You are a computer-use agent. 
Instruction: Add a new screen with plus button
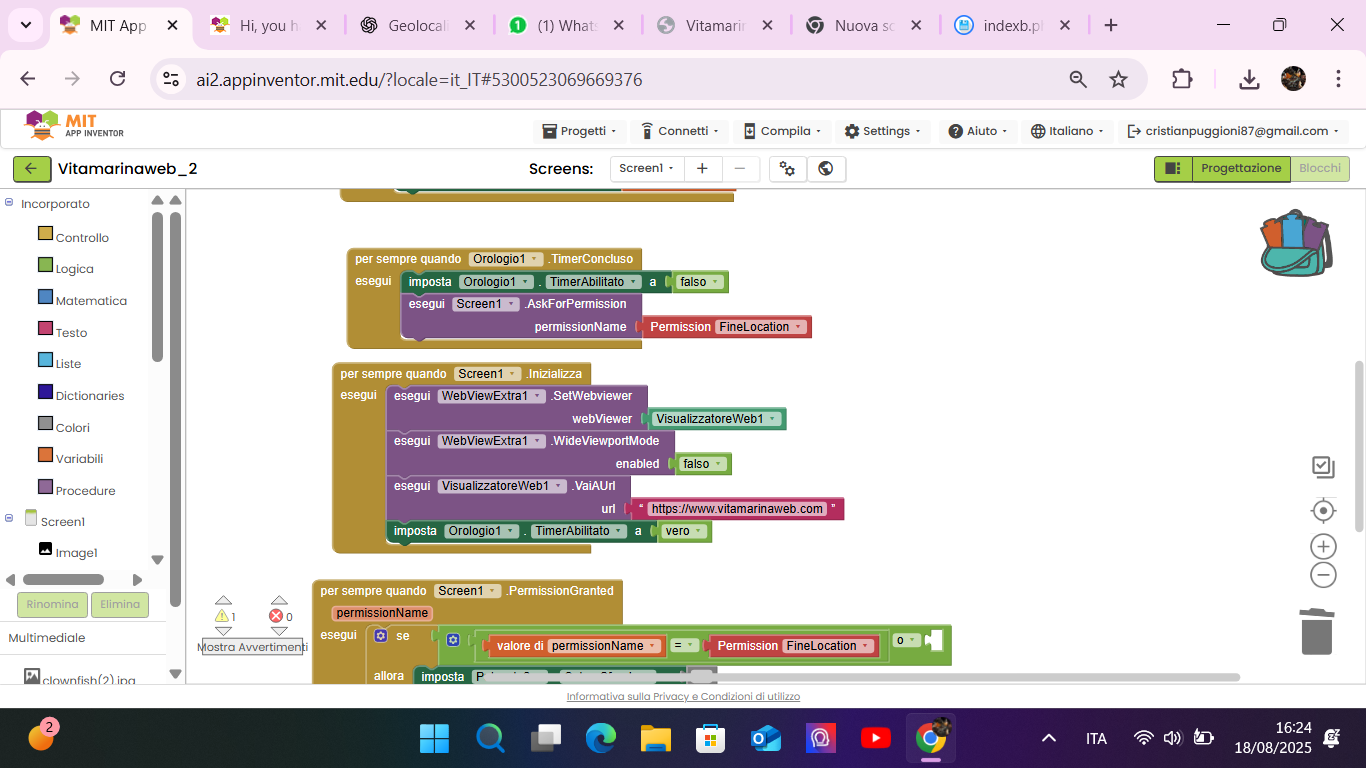[702, 169]
